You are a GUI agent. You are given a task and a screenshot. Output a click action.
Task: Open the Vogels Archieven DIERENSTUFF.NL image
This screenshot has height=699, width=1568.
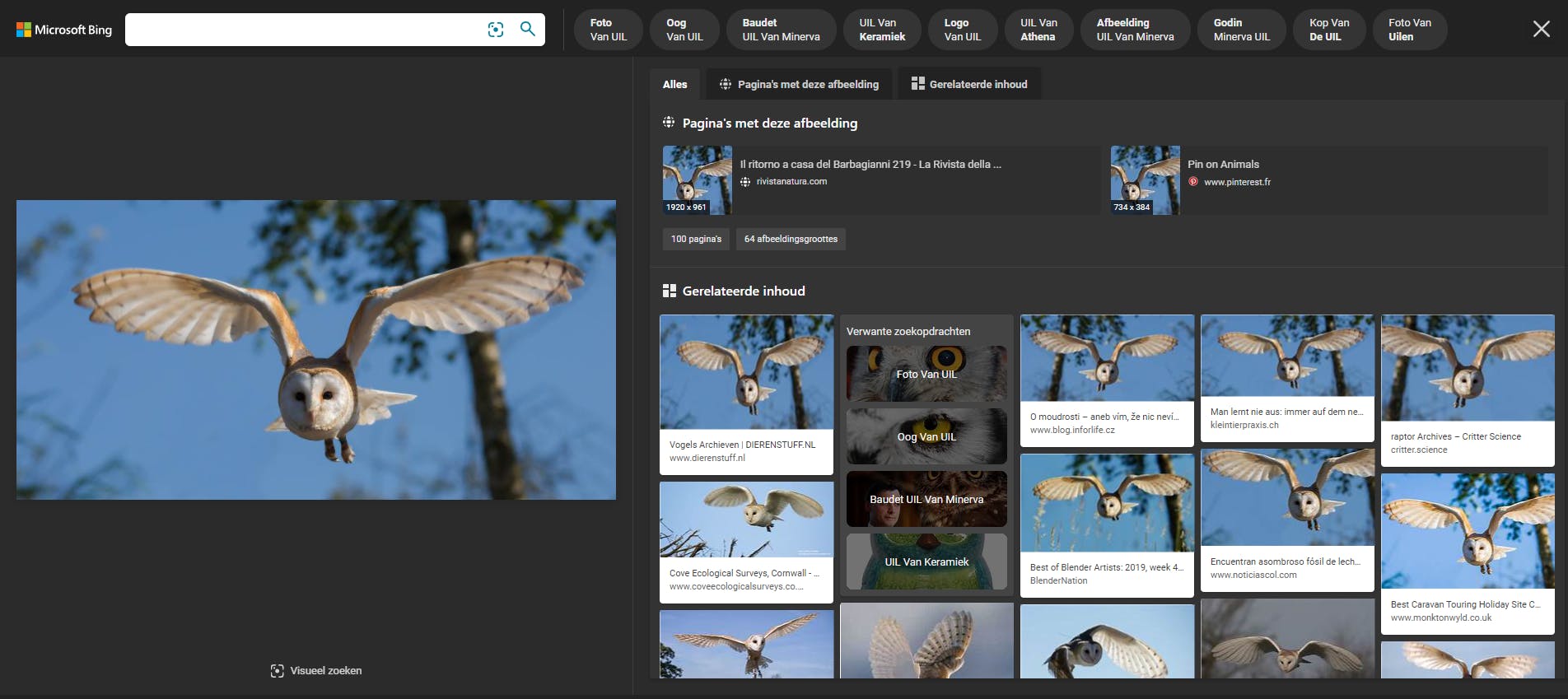coord(747,372)
